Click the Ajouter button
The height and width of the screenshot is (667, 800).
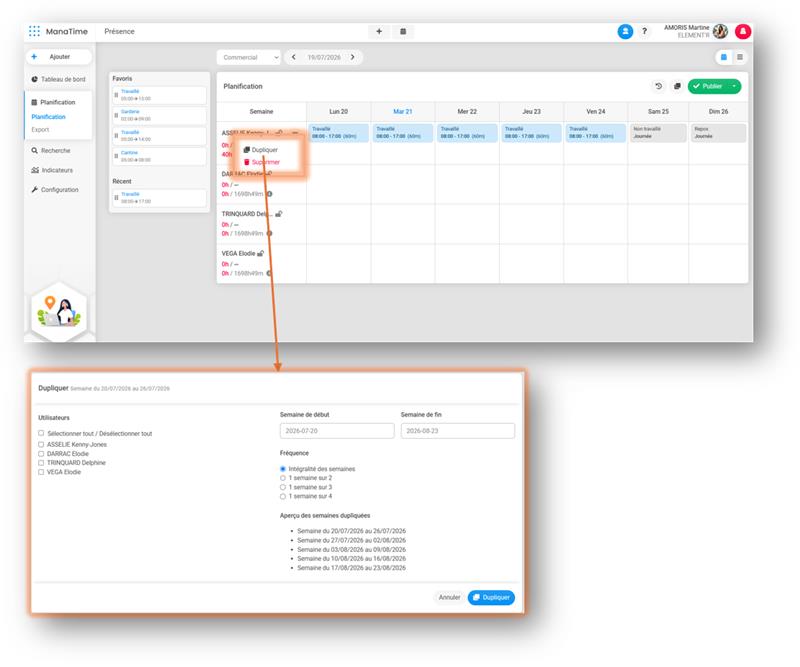click(x=59, y=57)
